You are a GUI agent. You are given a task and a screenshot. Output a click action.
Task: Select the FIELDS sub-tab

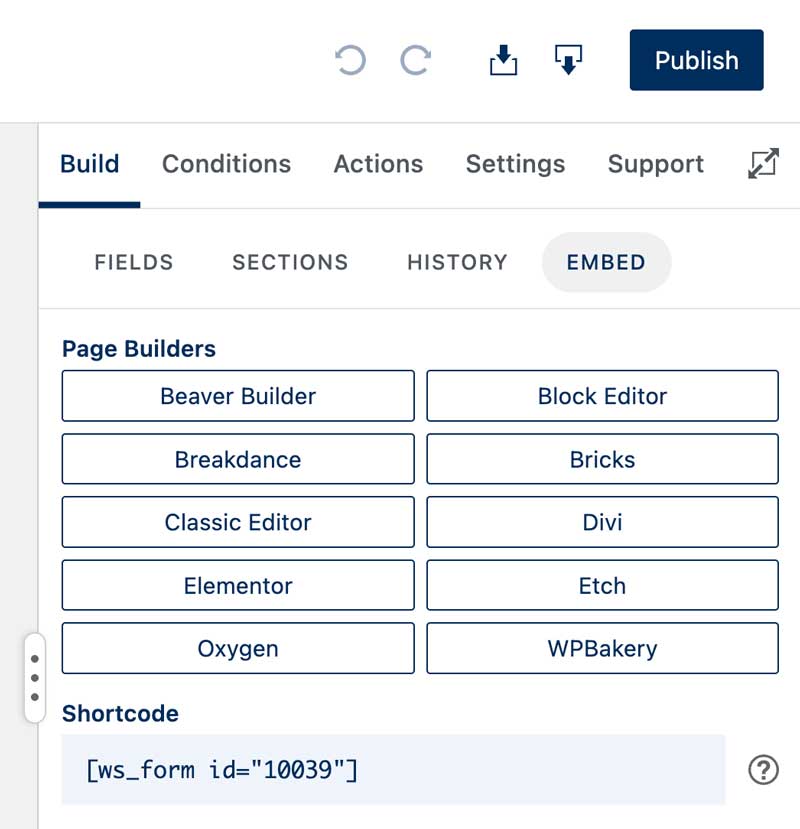coord(134,262)
